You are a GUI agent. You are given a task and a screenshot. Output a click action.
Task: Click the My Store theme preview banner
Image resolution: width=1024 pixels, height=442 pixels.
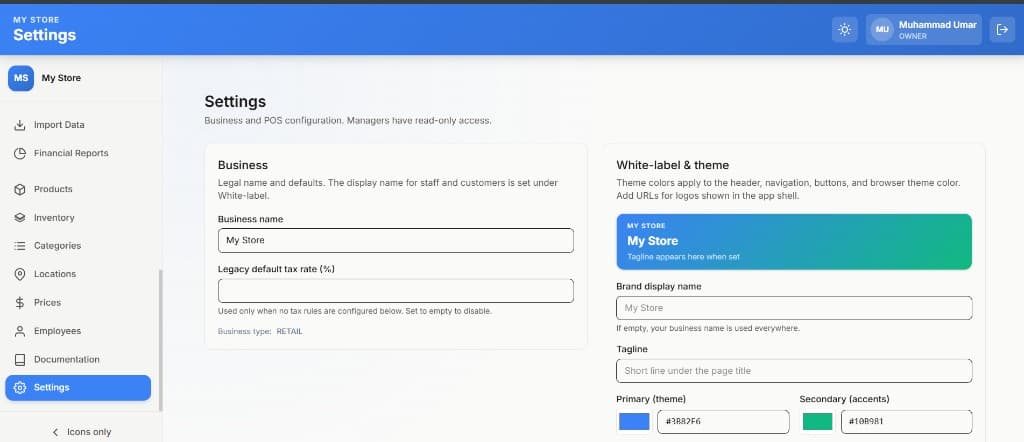click(794, 242)
